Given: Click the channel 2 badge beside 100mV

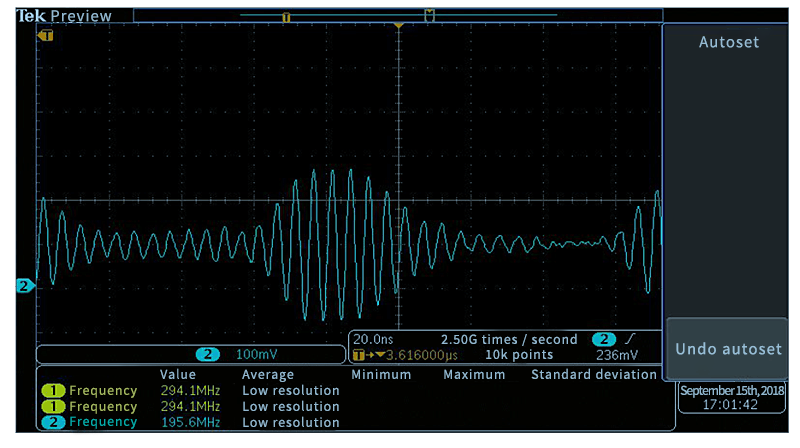Looking at the screenshot, I should (x=207, y=355).
